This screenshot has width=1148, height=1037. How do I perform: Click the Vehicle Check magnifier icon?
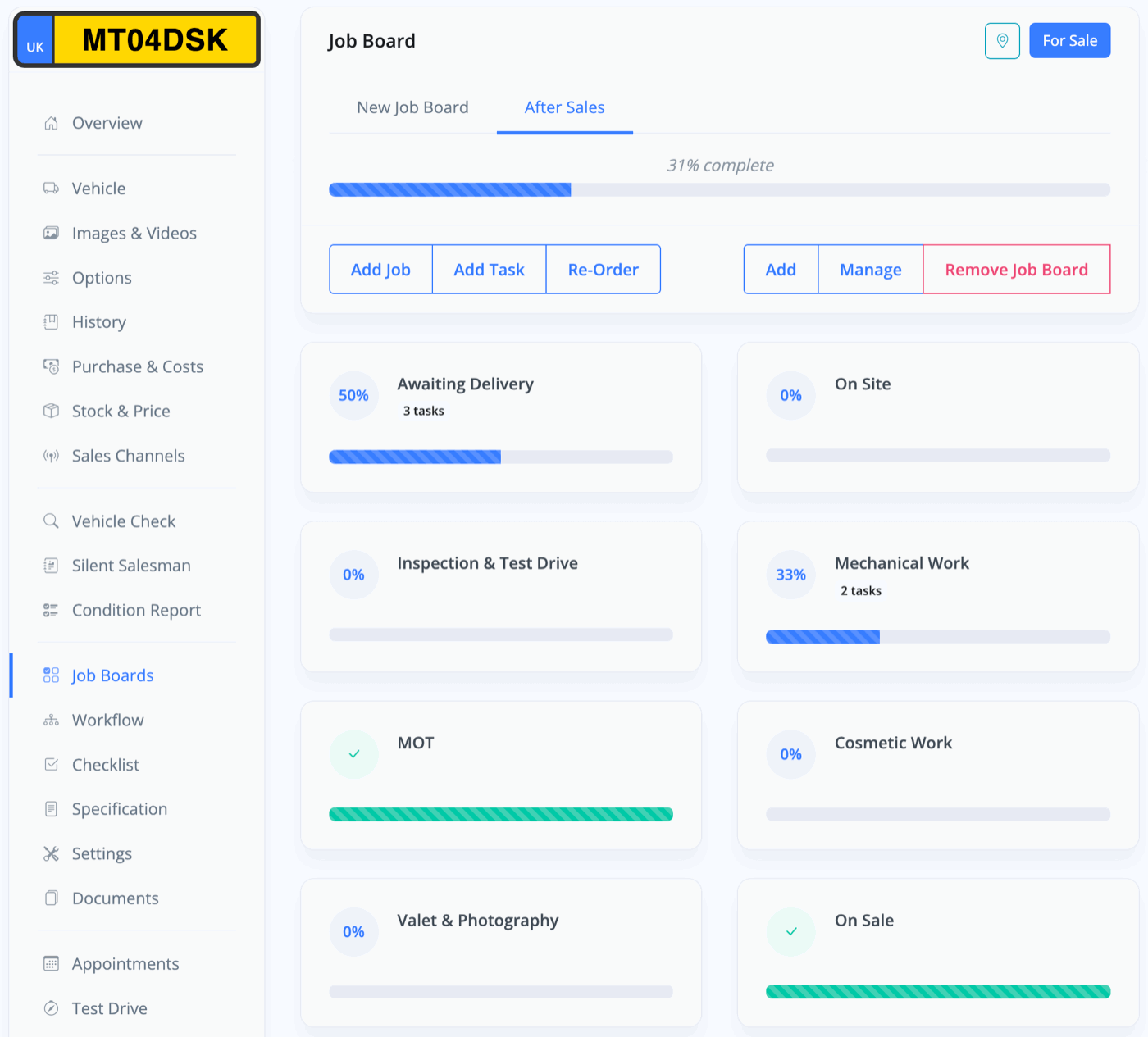[x=51, y=521]
